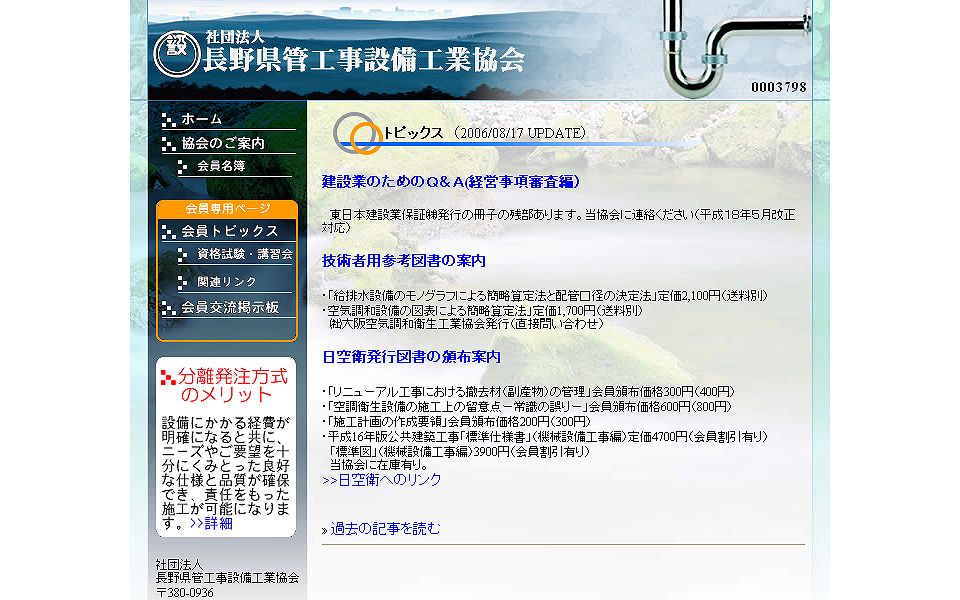Screen dimensions: 960x600
Task: Click checkered bullet icon beside 協会のご案内
Action: (168, 144)
